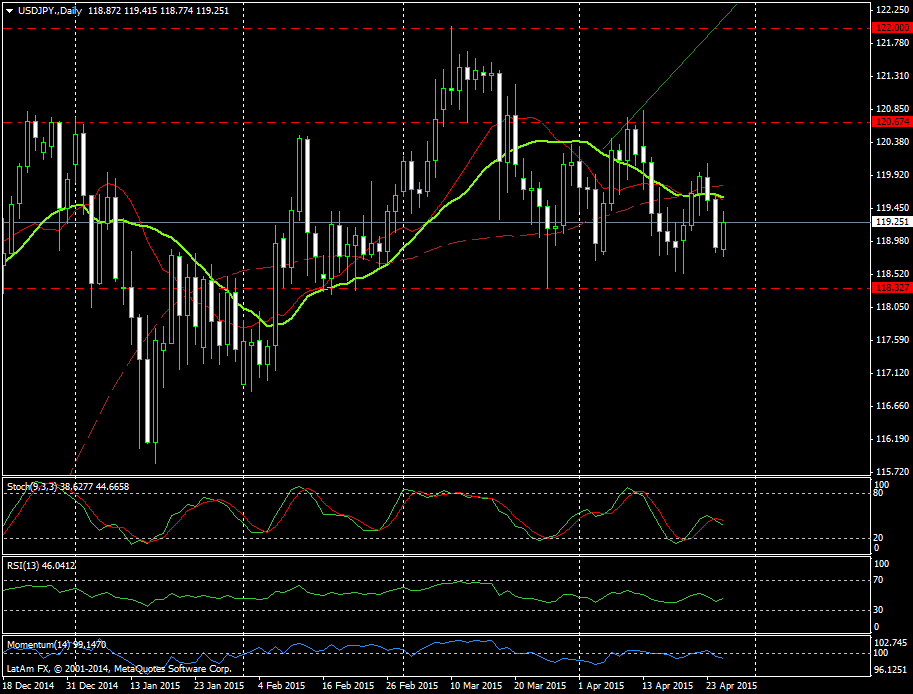The width and height of the screenshot is (913, 694).
Task: Click the 116.190 value on the price scale
Action: pos(890,439)
